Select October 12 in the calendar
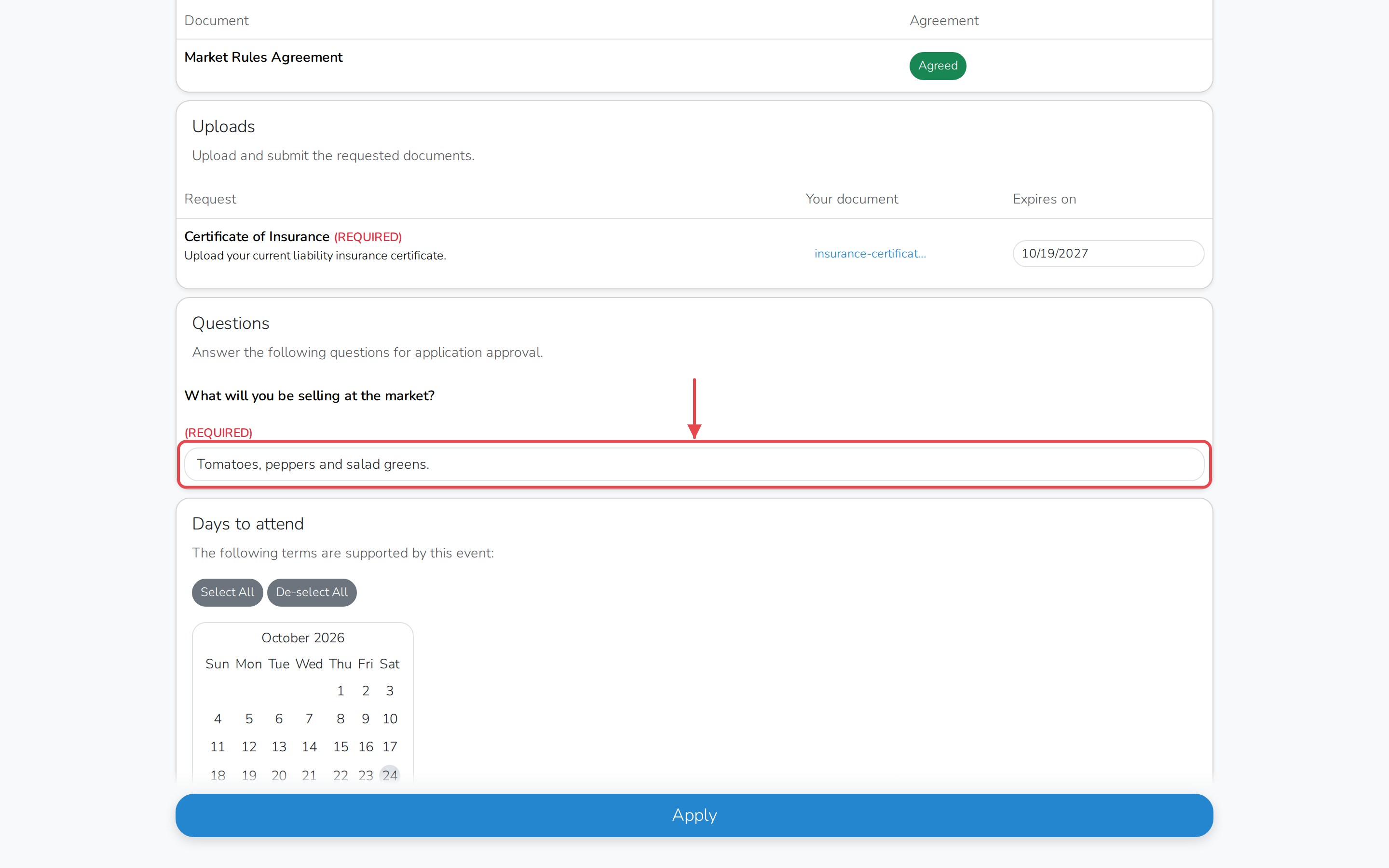The image size is (1389, 868). (x=249, y=747)
